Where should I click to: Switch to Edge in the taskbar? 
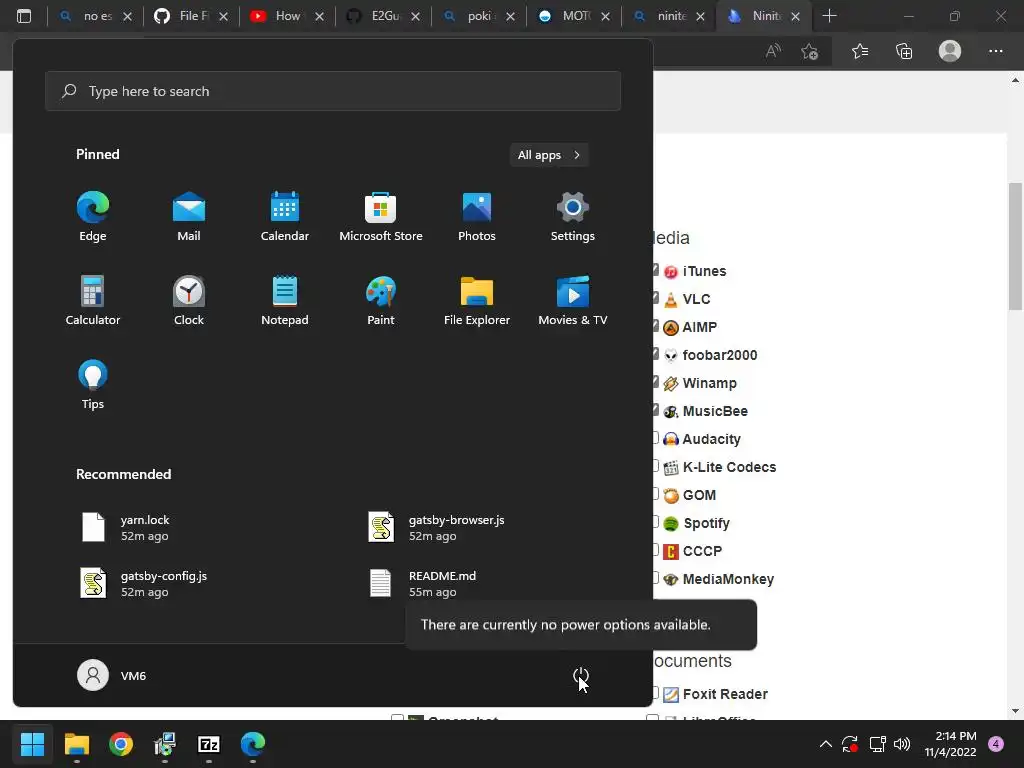click(x=253, y=744)
